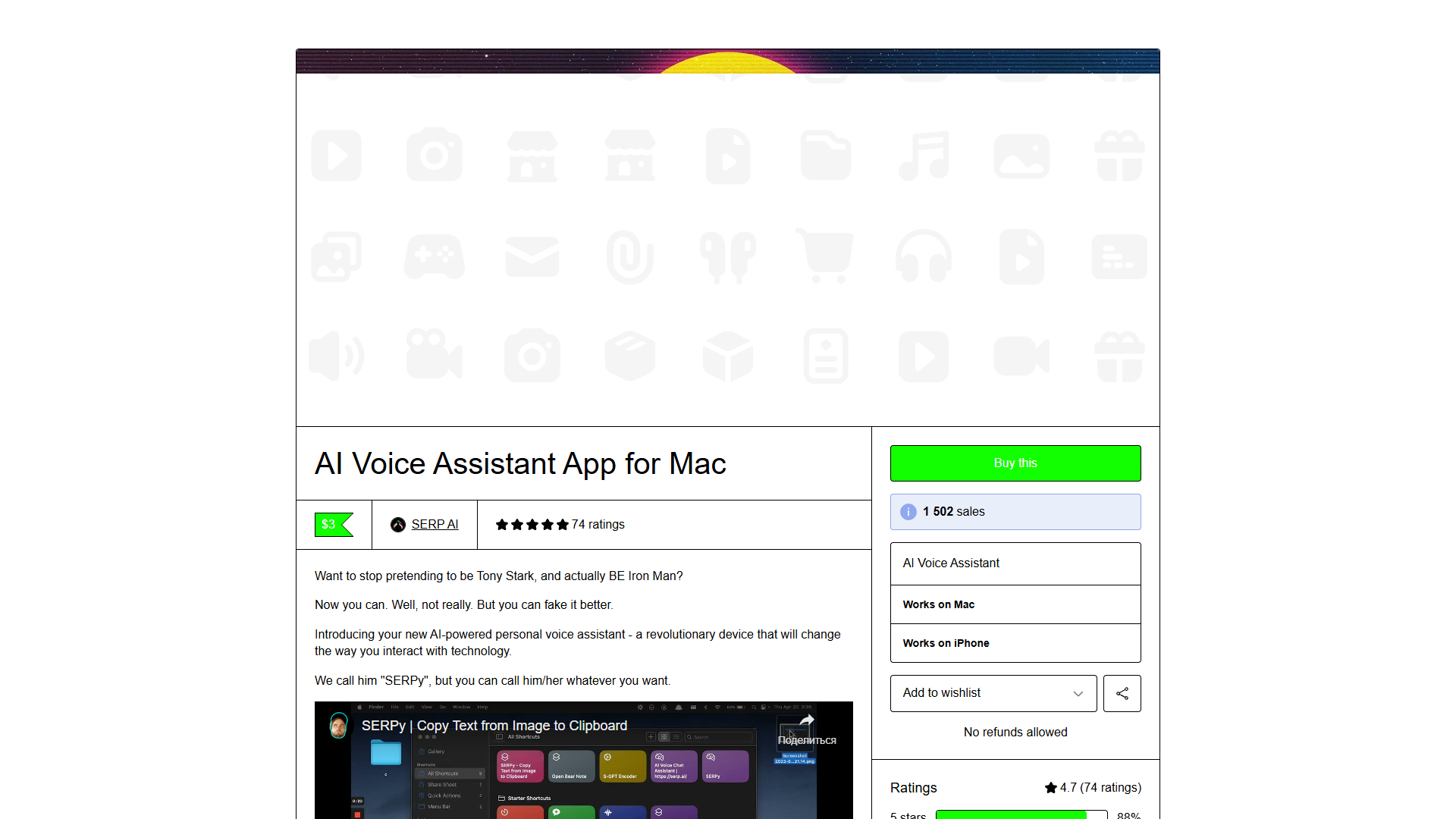Image resolution: width=1456 pixels, height=819 pixels.
Task: Expand the Add to wishlist dropdown
Action: pyautogui.click(x=993, y=693)
